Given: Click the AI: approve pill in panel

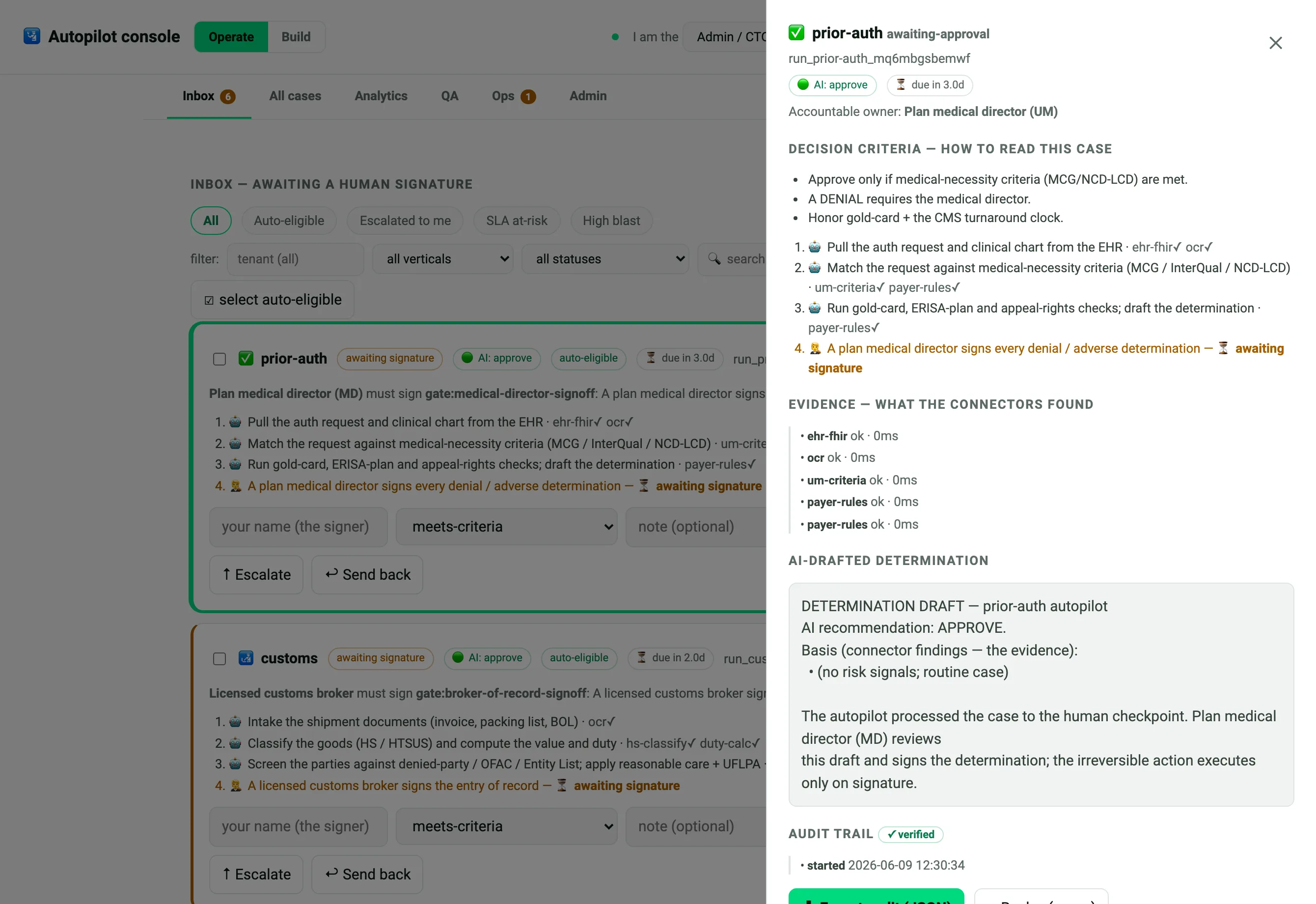Looking at the screenshot, I should point(832,85).
